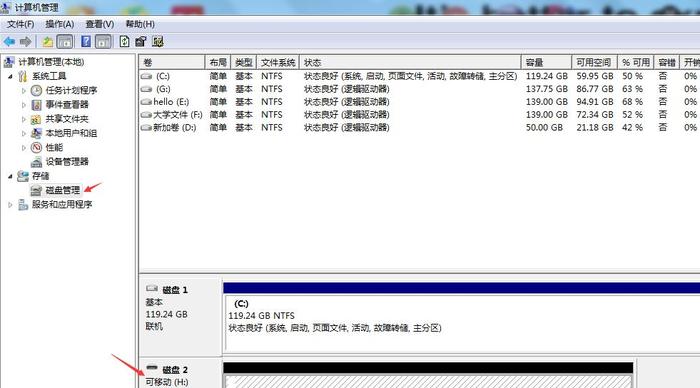Click the 磁盘 1 disk label

click(175, 290)
